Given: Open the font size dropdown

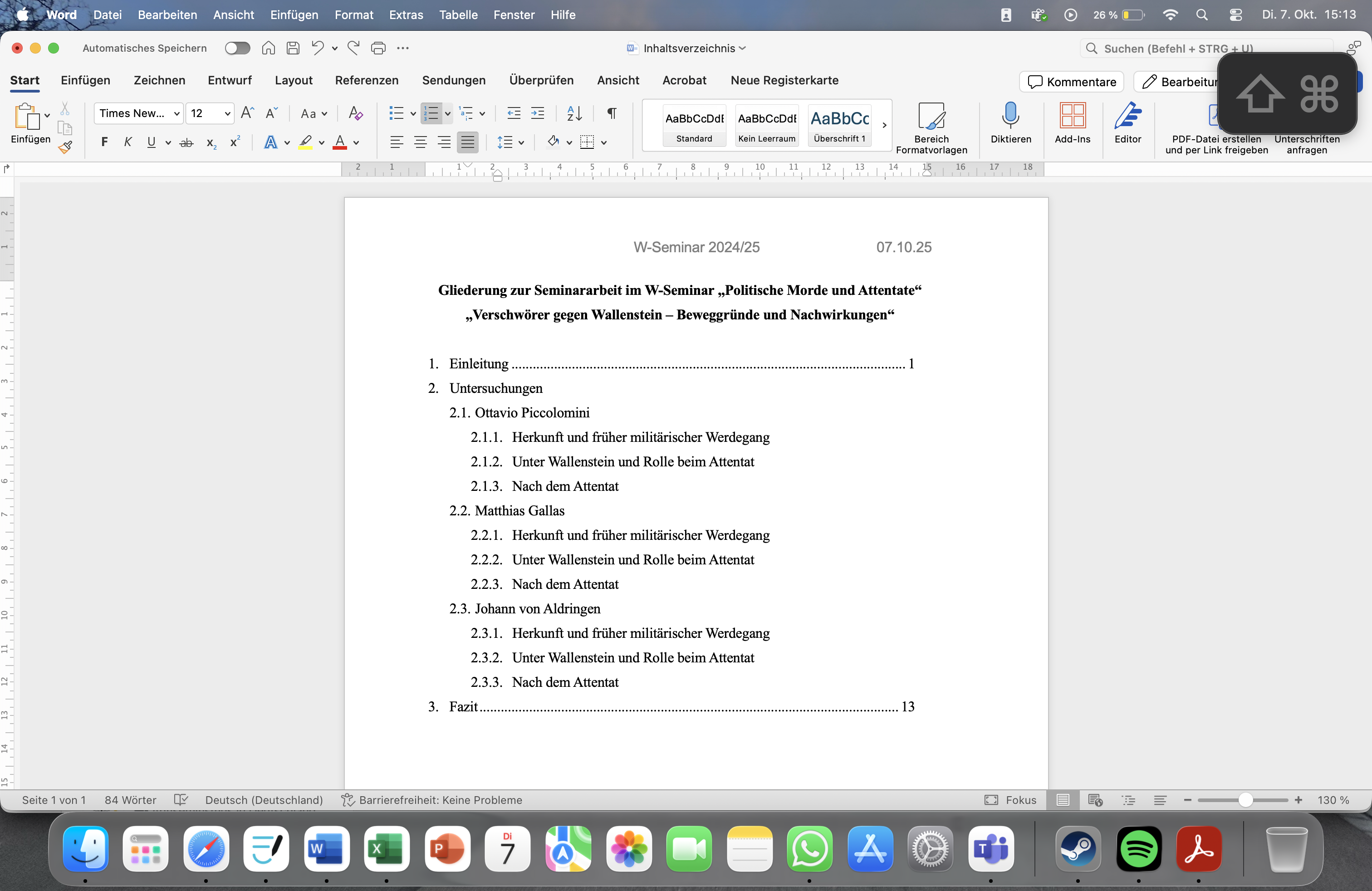Looking at the screenshot, I should click(x=228, y=113).
